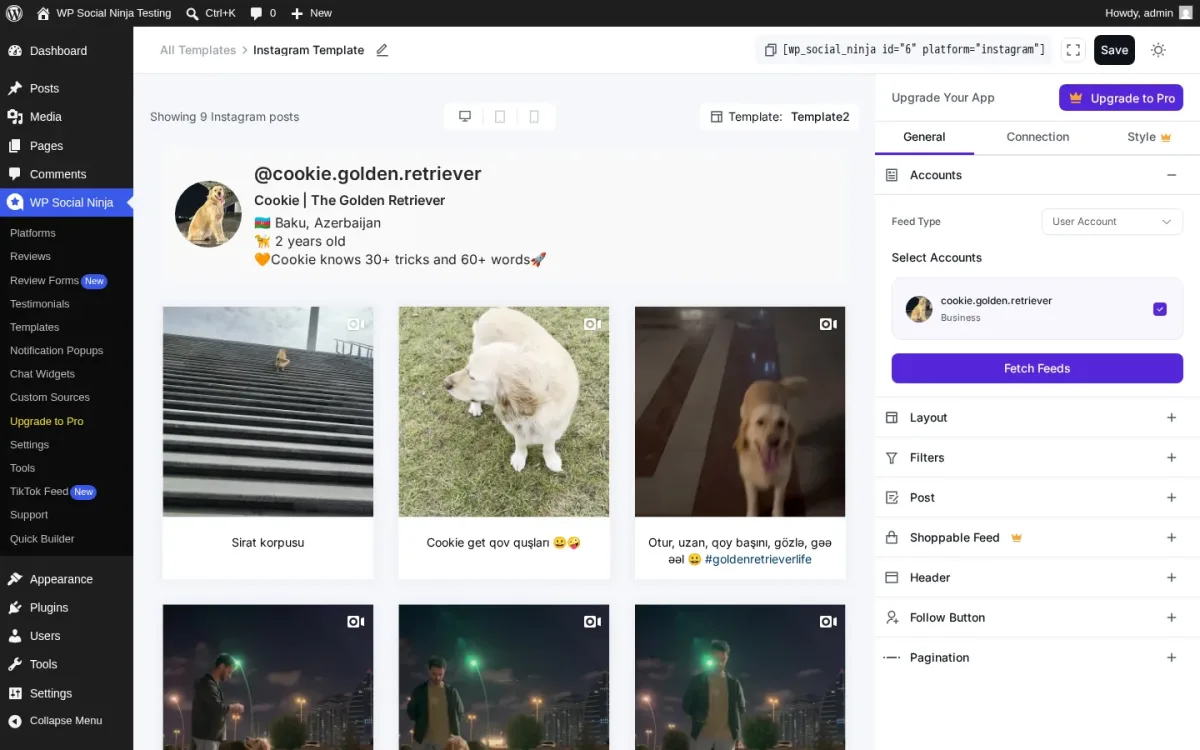The width and height of the screenshot is (1200, 750).
Task: Open Quick Builder submenu item
Action: pyautogui.click(x=42, y=538)
